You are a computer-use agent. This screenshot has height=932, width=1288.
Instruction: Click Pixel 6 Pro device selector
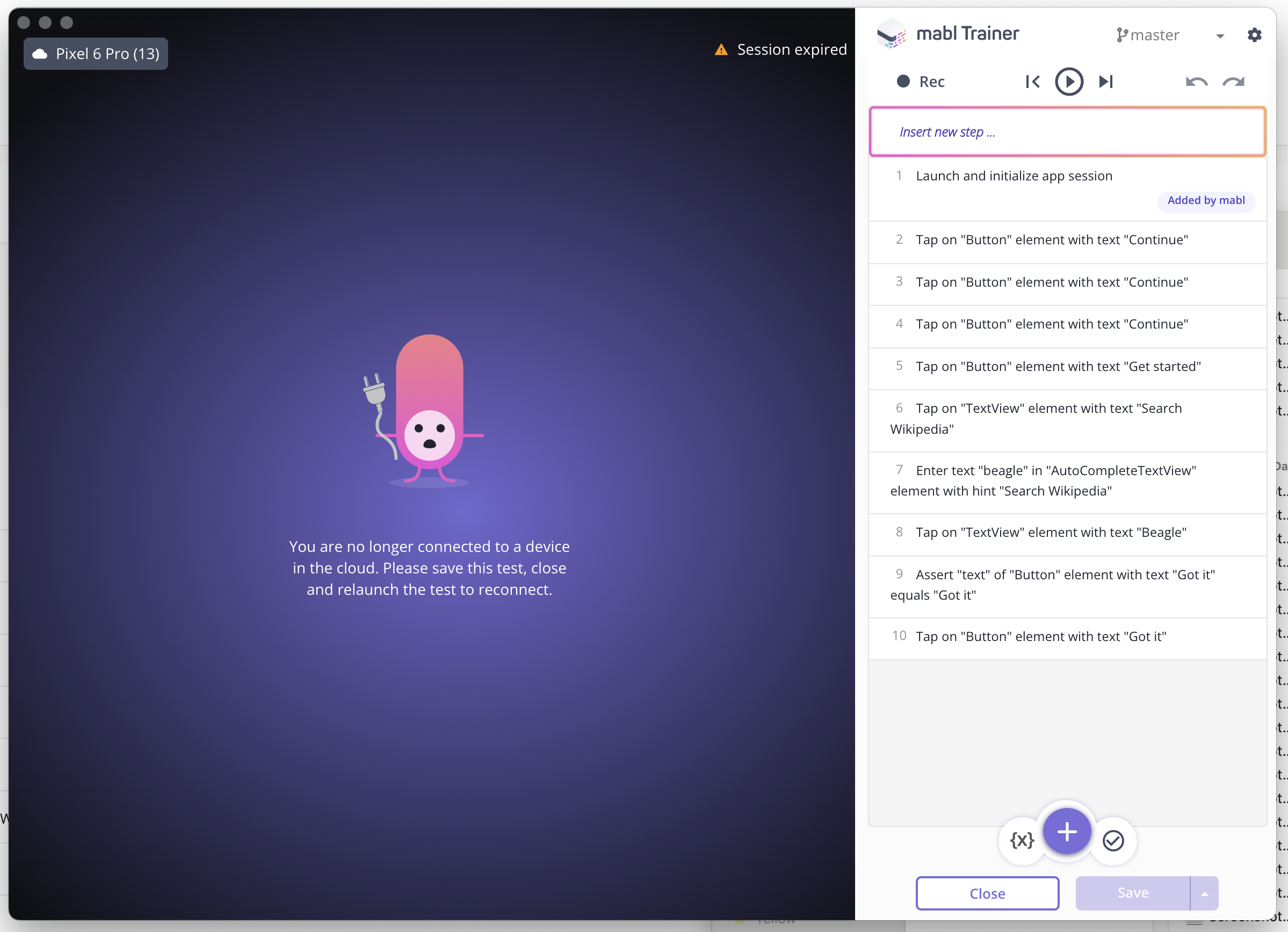coord(96,54)
